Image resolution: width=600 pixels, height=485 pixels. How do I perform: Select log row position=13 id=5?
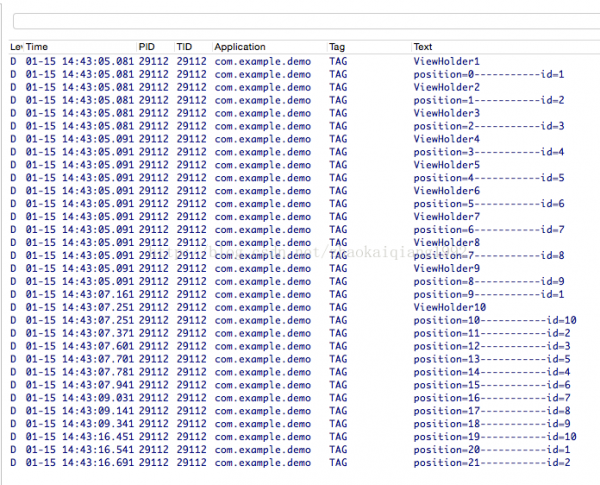[x=304, y=359]
